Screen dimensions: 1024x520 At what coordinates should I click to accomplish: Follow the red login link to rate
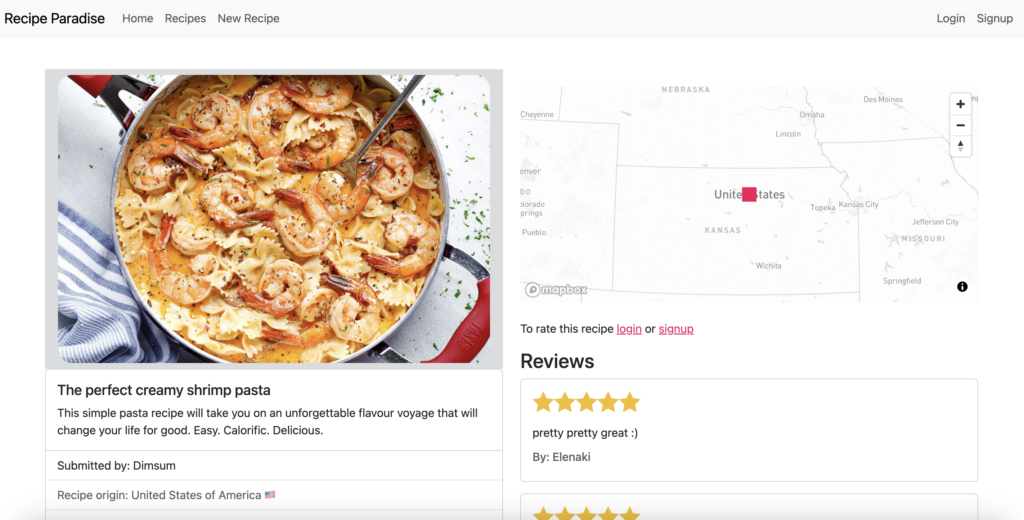(629, 329)
